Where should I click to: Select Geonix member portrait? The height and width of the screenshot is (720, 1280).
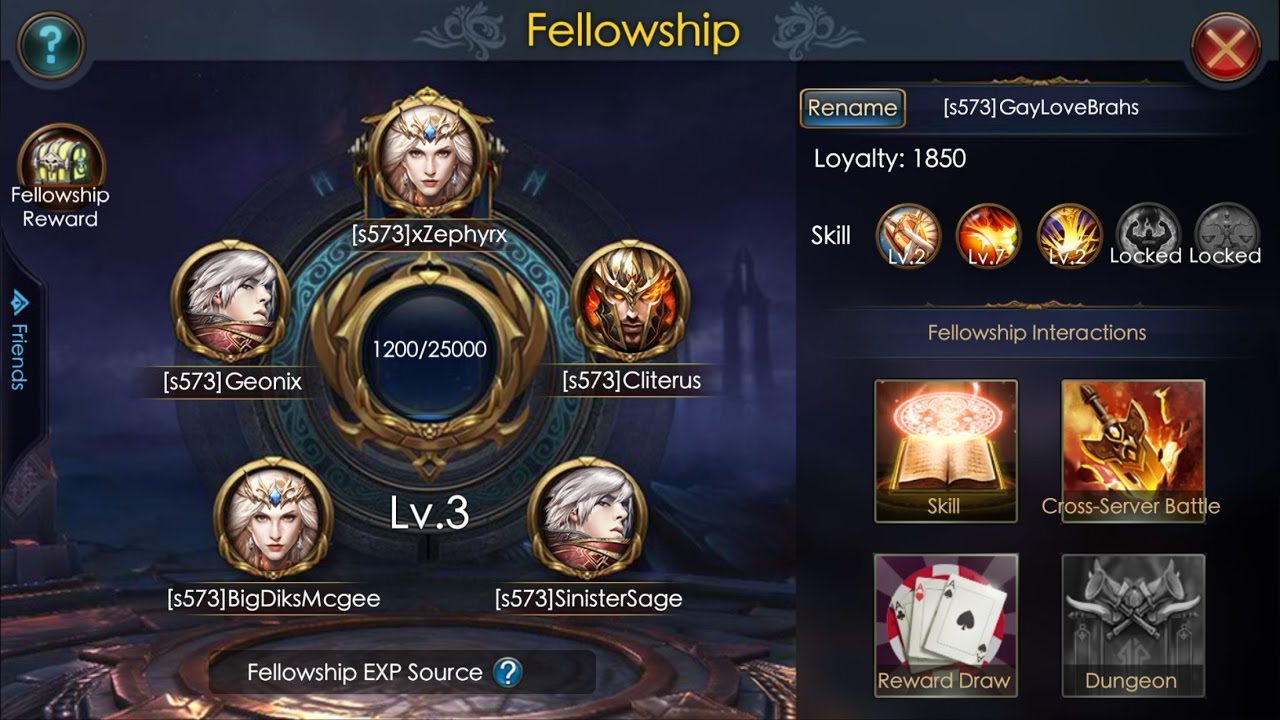click(x=231, y=302)
